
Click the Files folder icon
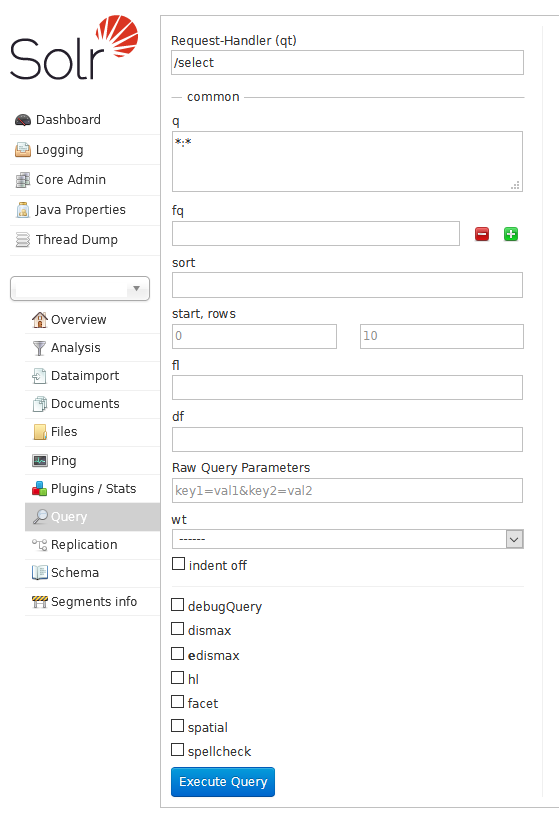(x=40, y=432)
